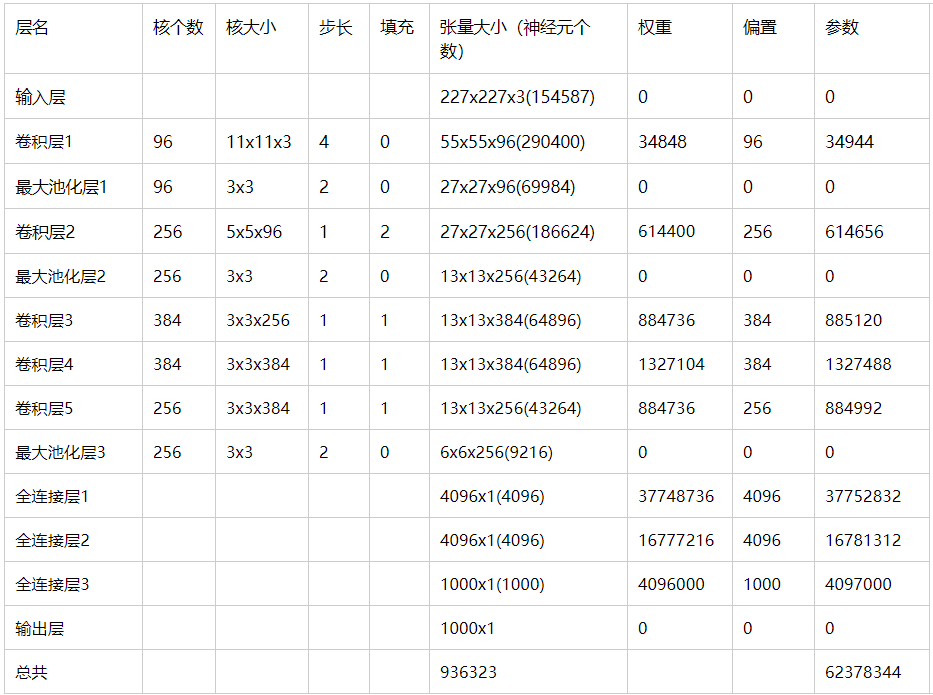Click weight value 4096000

[x=671, y=584]
